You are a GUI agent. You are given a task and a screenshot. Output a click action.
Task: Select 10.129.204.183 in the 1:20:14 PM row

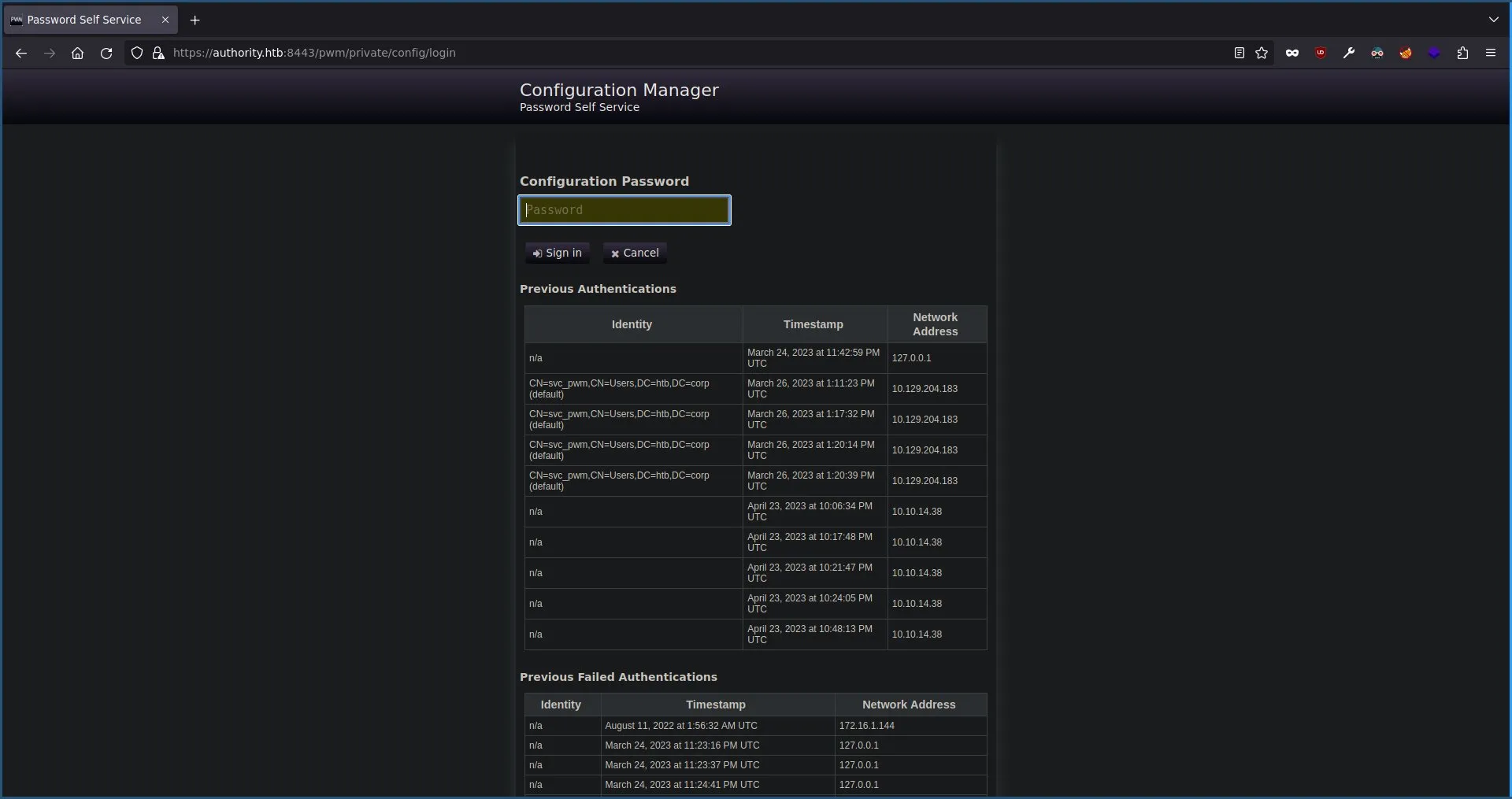(x=925, y=450)
